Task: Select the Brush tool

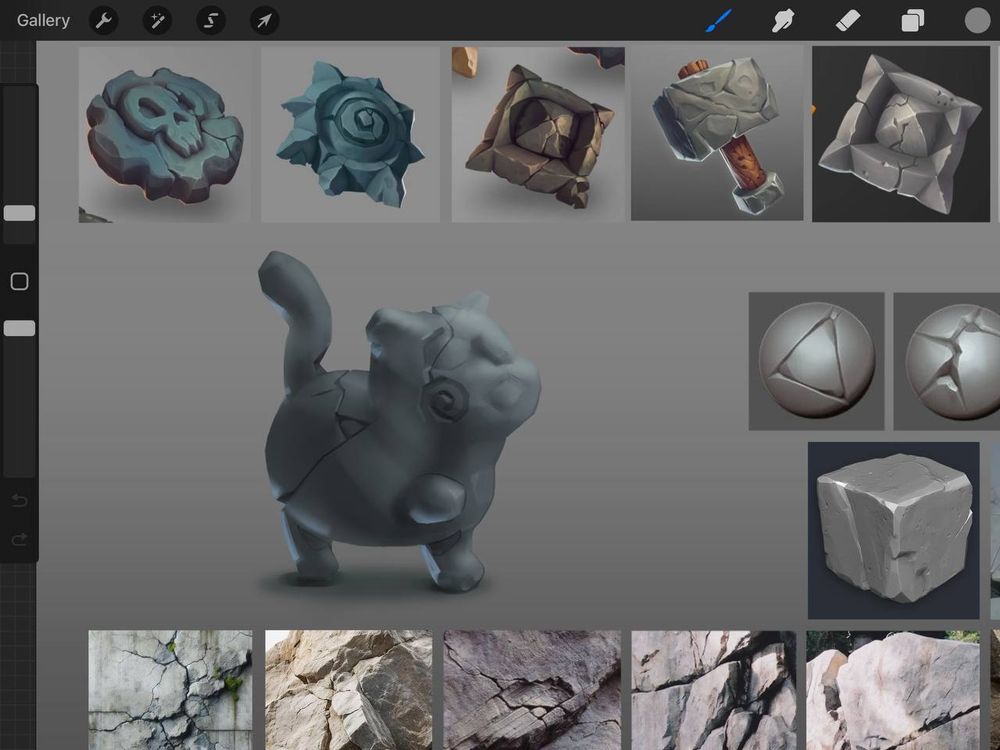Action: point(719,20)
